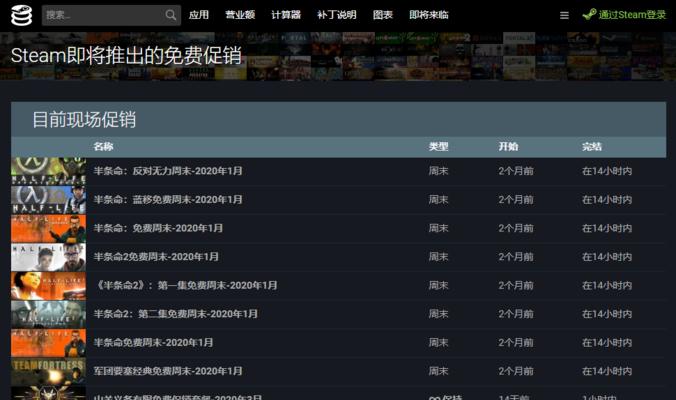Sort by the 完结 column header
Image resolution: width=676 pixels, height=400 pixels.
[592, 147]
